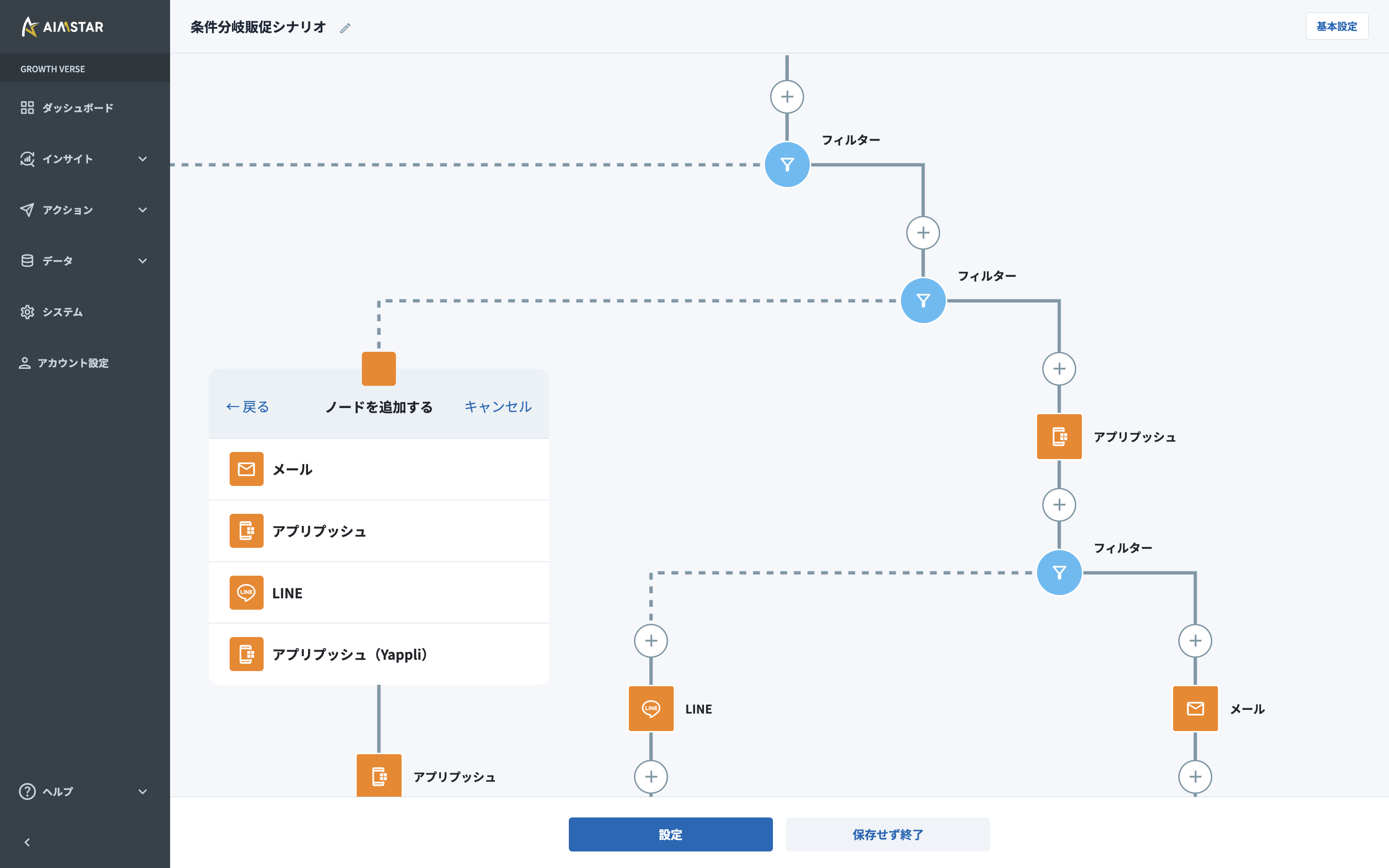1389x868 pixels.
Task: Click the plus node above the LINE node
Action: tap(651, 641)
